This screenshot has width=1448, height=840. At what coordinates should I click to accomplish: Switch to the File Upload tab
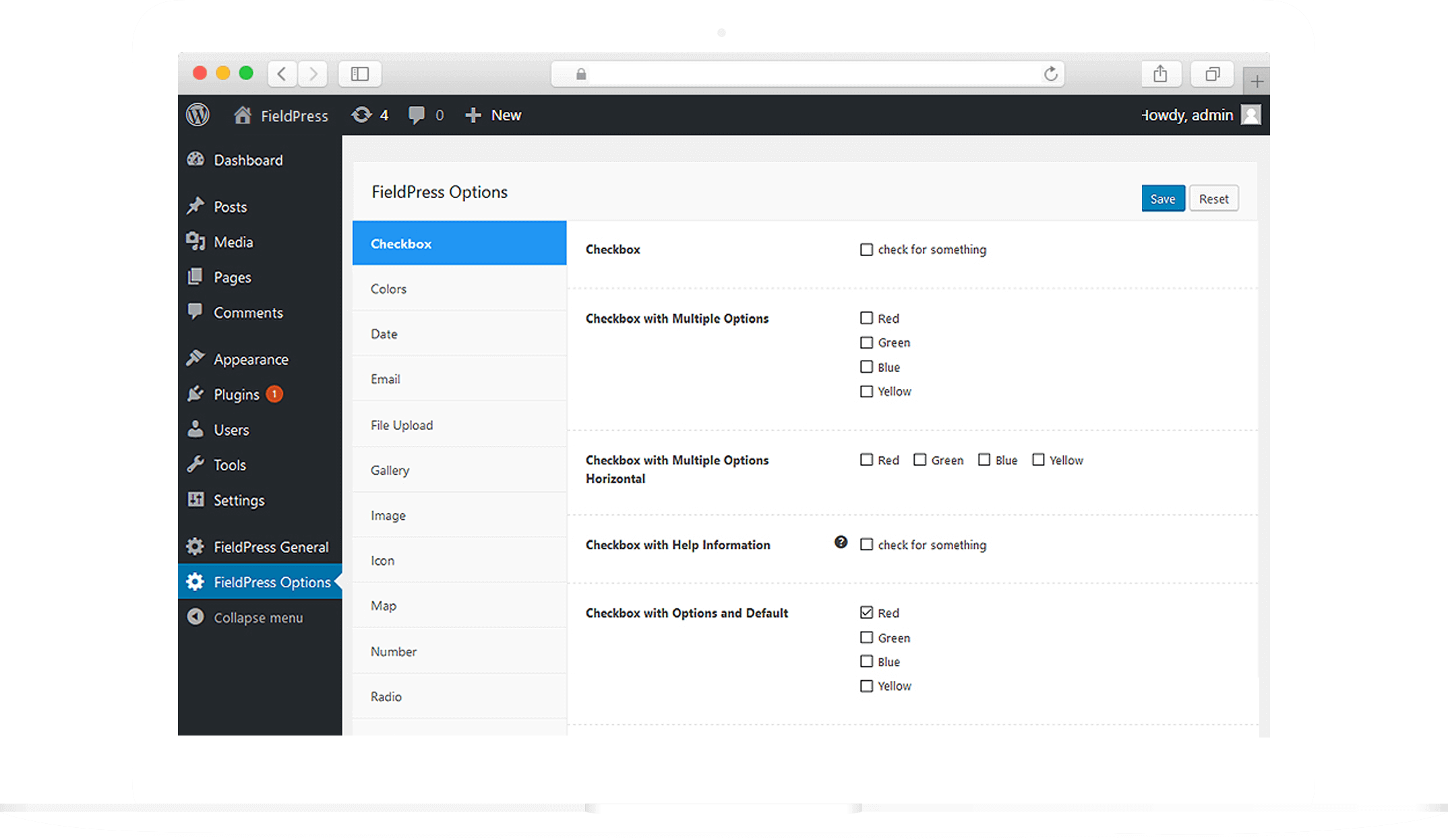tap(459, 425)
